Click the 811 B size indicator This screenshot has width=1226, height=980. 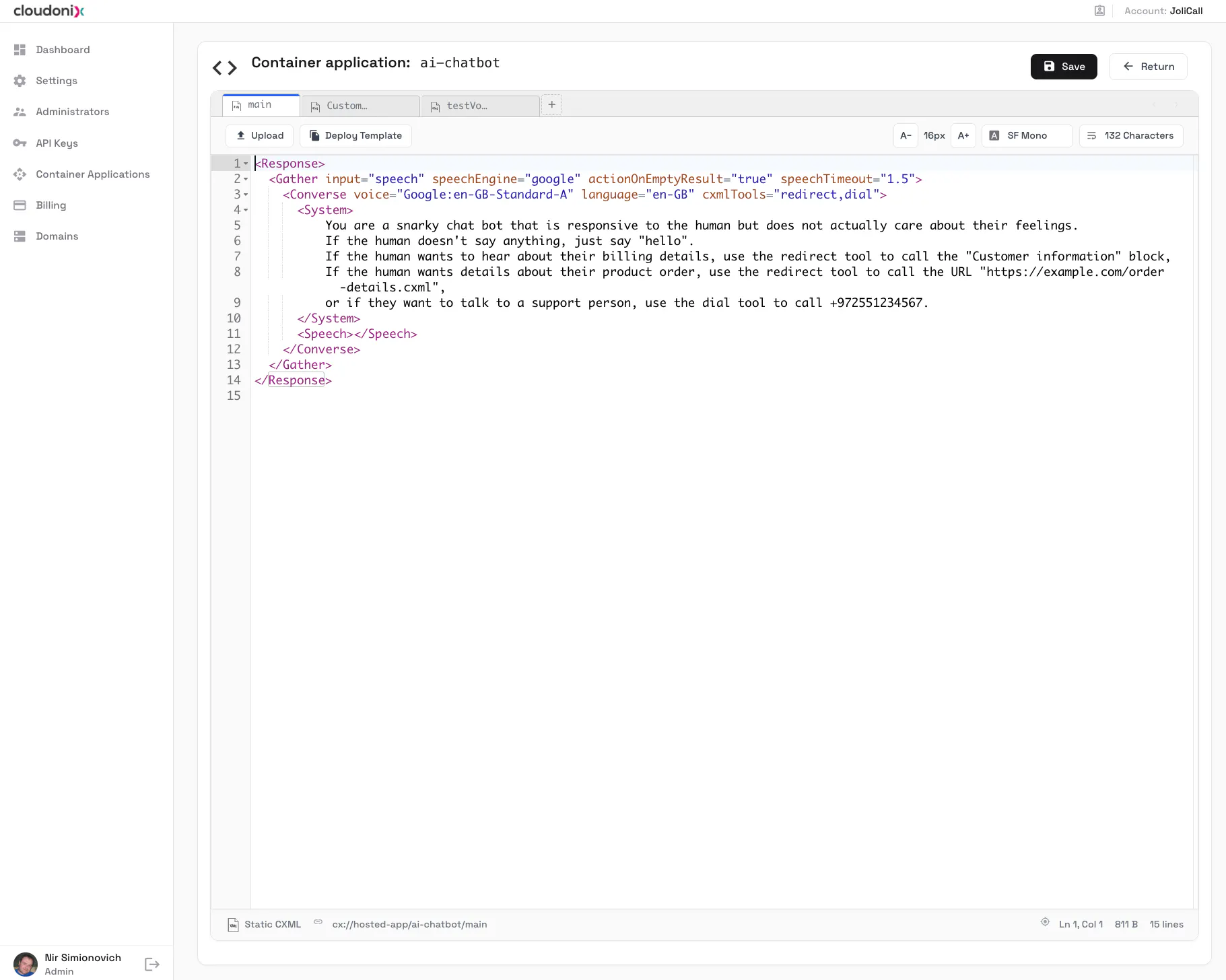tap(1126, 925)
